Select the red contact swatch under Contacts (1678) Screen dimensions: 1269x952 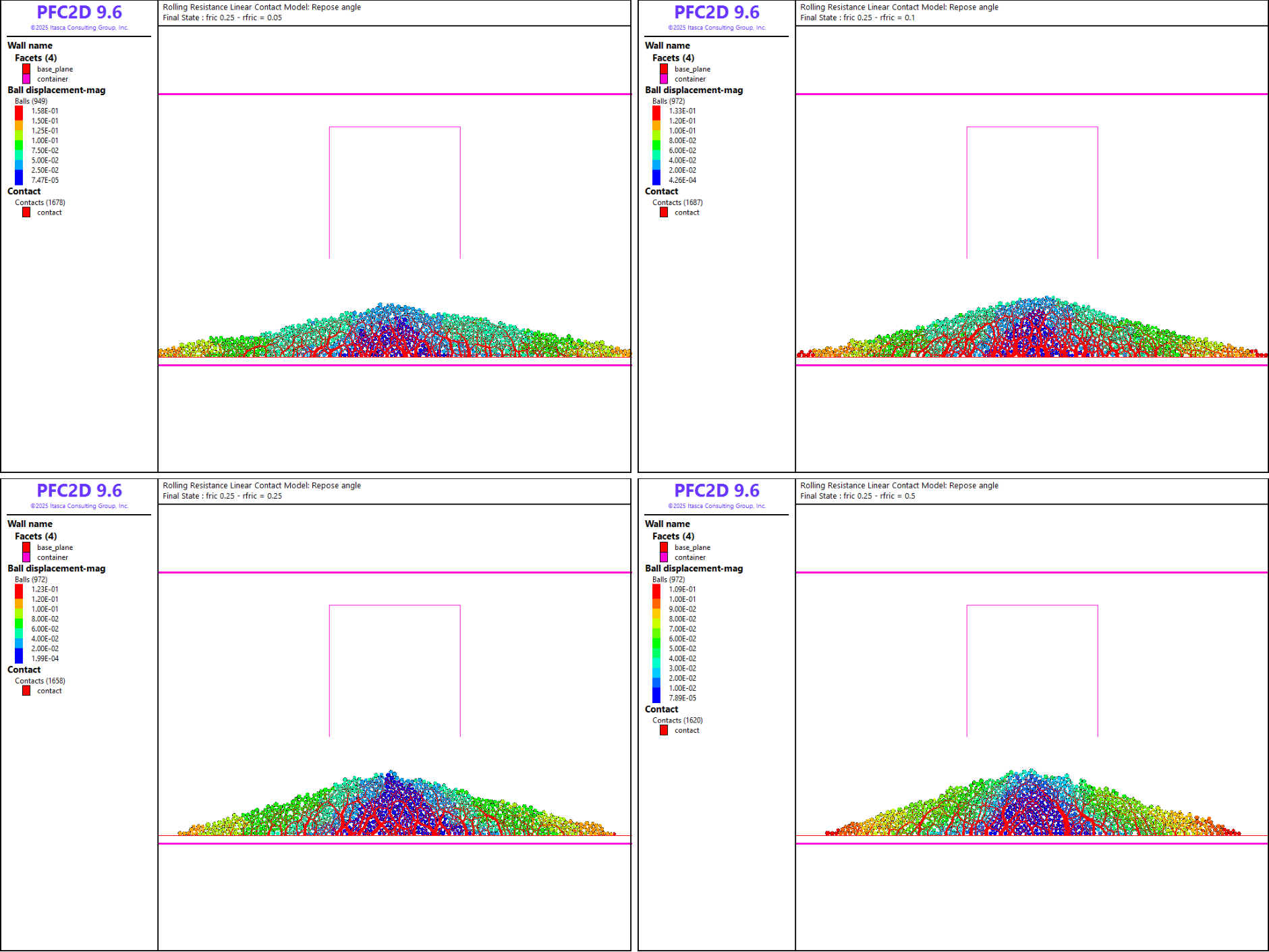[x=26, y=213]
